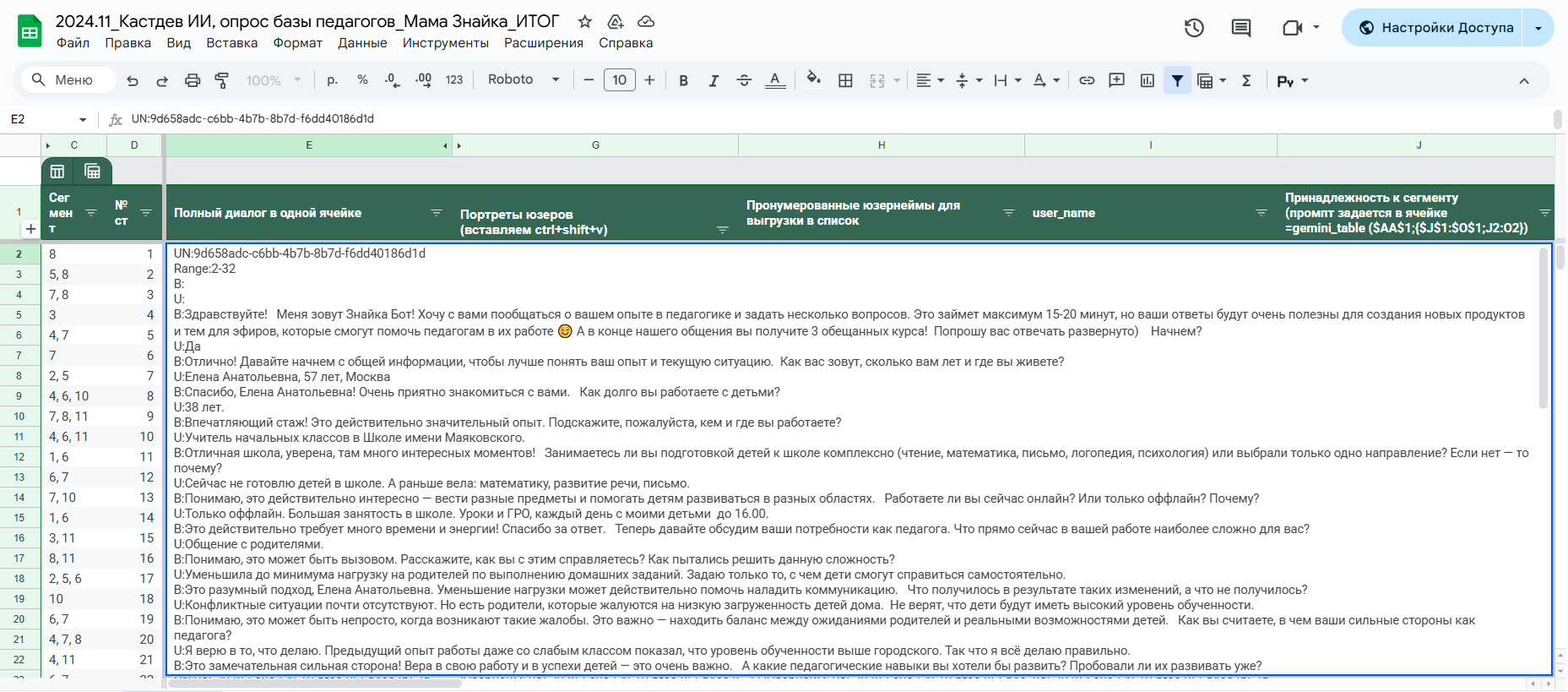Open the Google Sheets home icon
1568x692 pixels.
(x=30, y=31)
